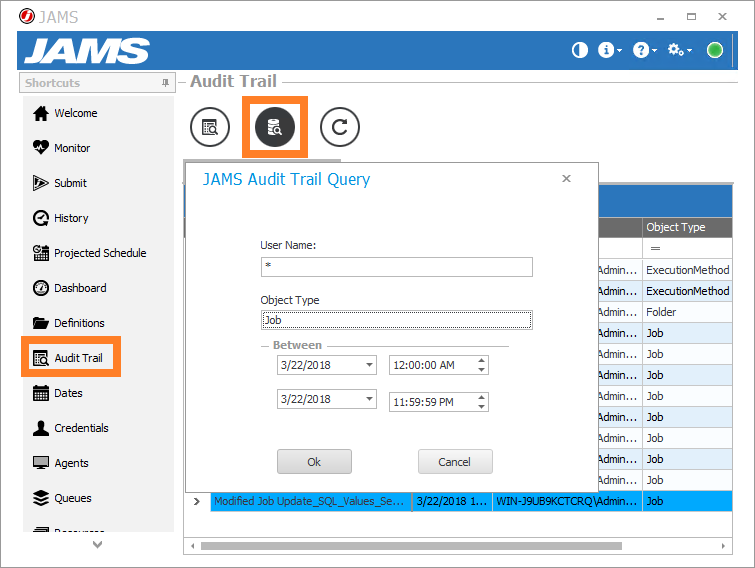This screenshot has width=755, height=568.
Task: Open the Submit shortcut
Action: click(x=60, y=183)
